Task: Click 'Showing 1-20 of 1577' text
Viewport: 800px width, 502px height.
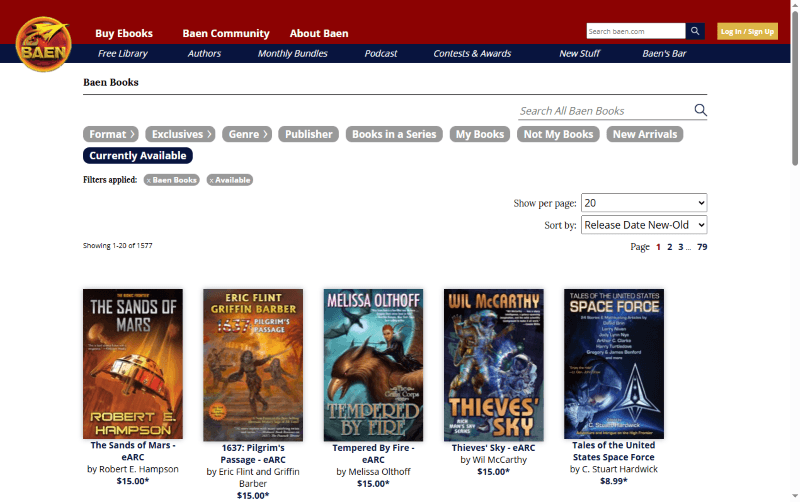Action: click(x=118, y=245)
